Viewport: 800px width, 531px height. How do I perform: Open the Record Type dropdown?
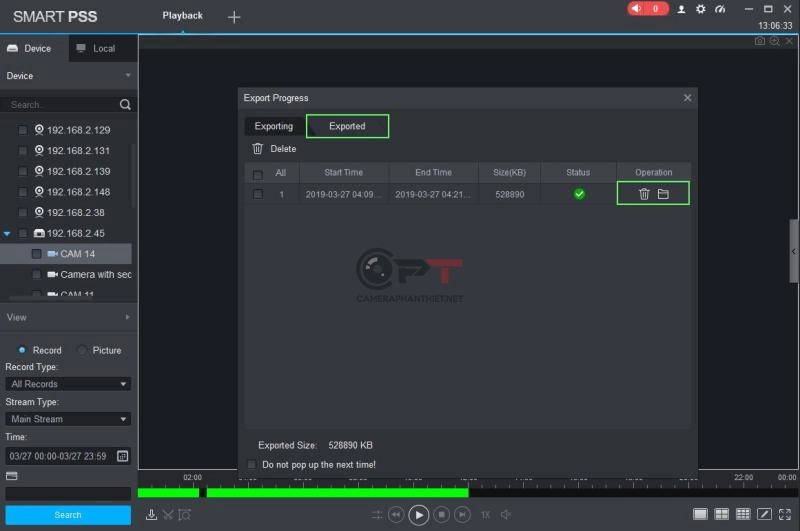(x=68, y=384)
